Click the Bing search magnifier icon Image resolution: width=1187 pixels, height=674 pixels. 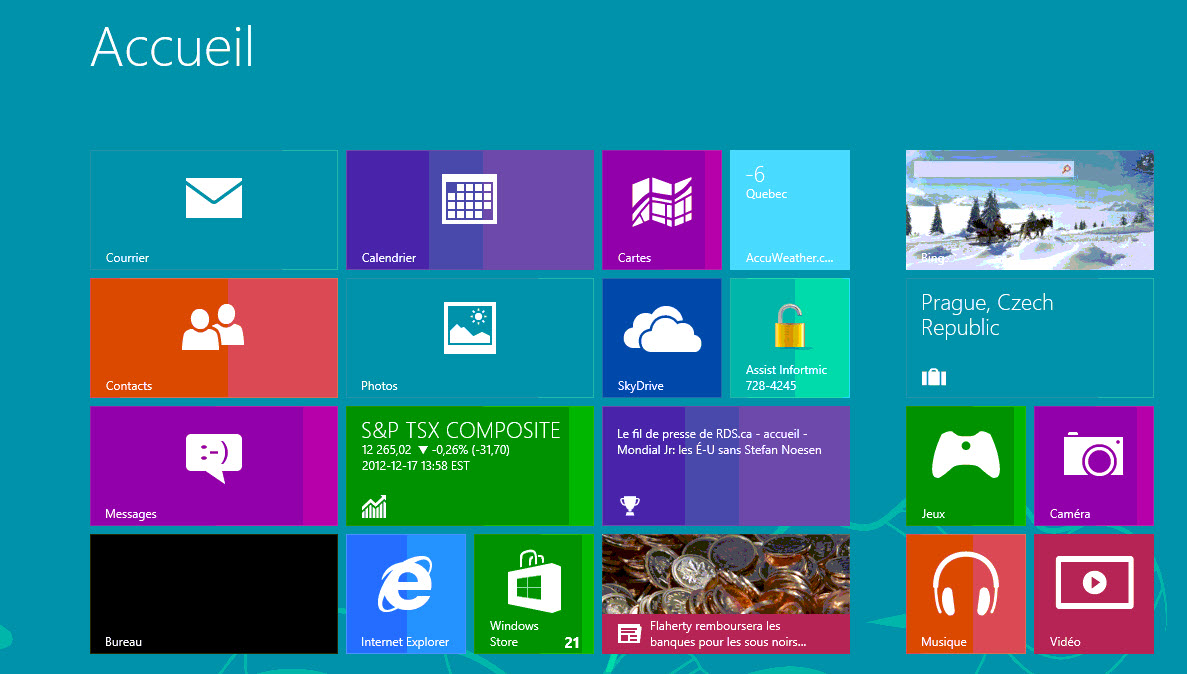pyautogui.click(x=1067, y=169)
